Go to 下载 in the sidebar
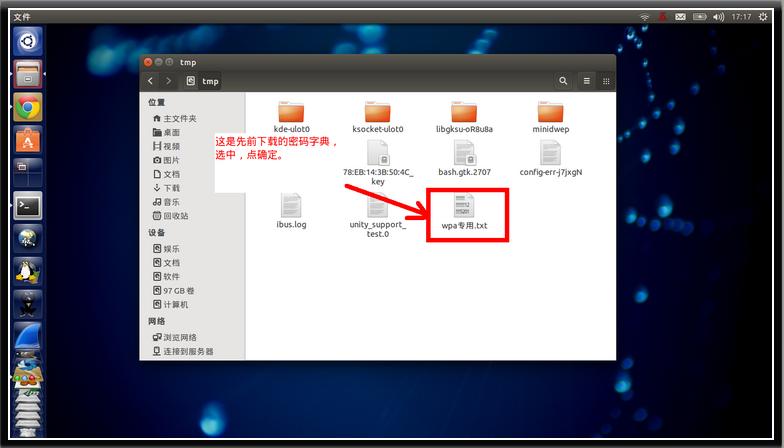This screenshot has height=448, width=784. click(x=171, y=188)
